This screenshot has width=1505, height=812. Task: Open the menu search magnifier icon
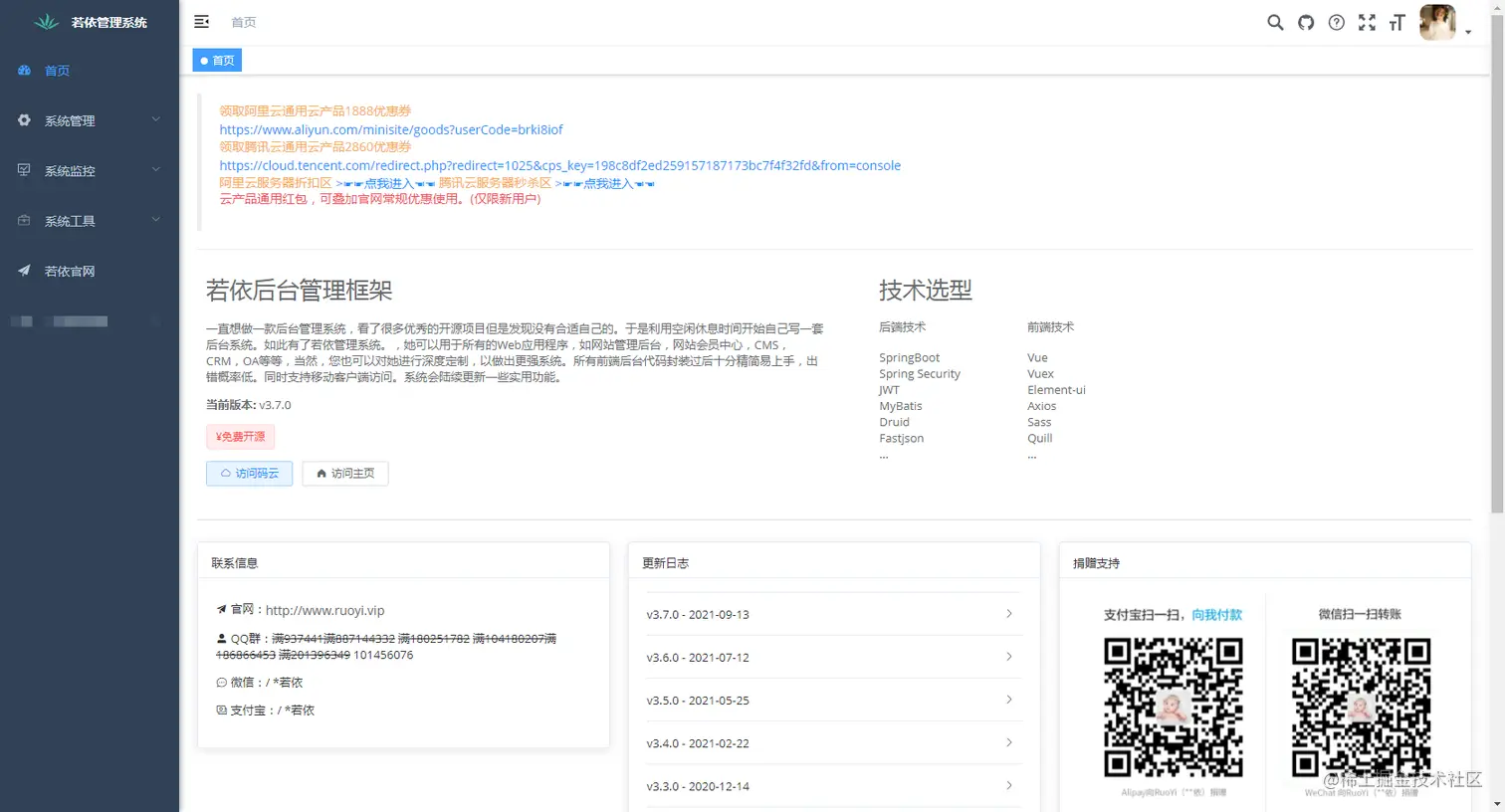pos(1275,23)
